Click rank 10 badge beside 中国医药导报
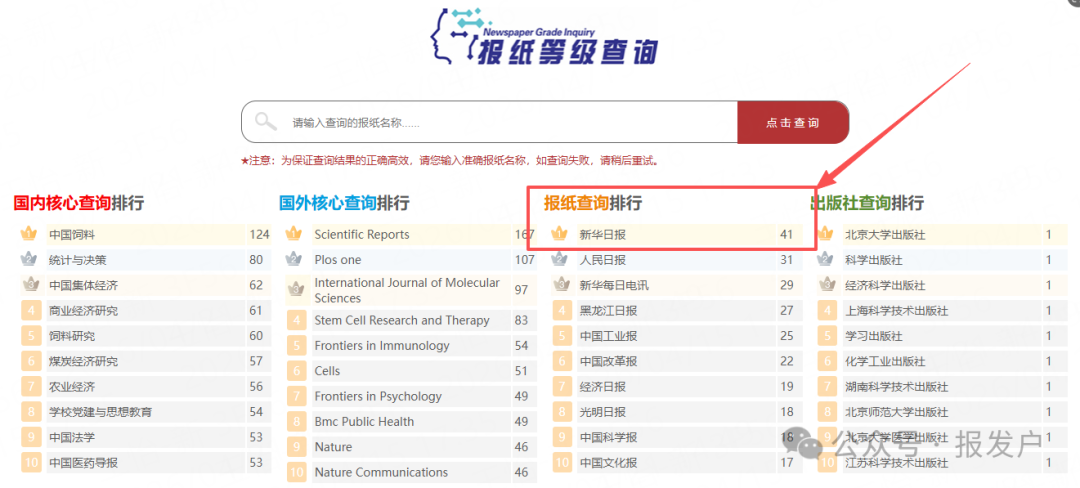 pos(32,463)
